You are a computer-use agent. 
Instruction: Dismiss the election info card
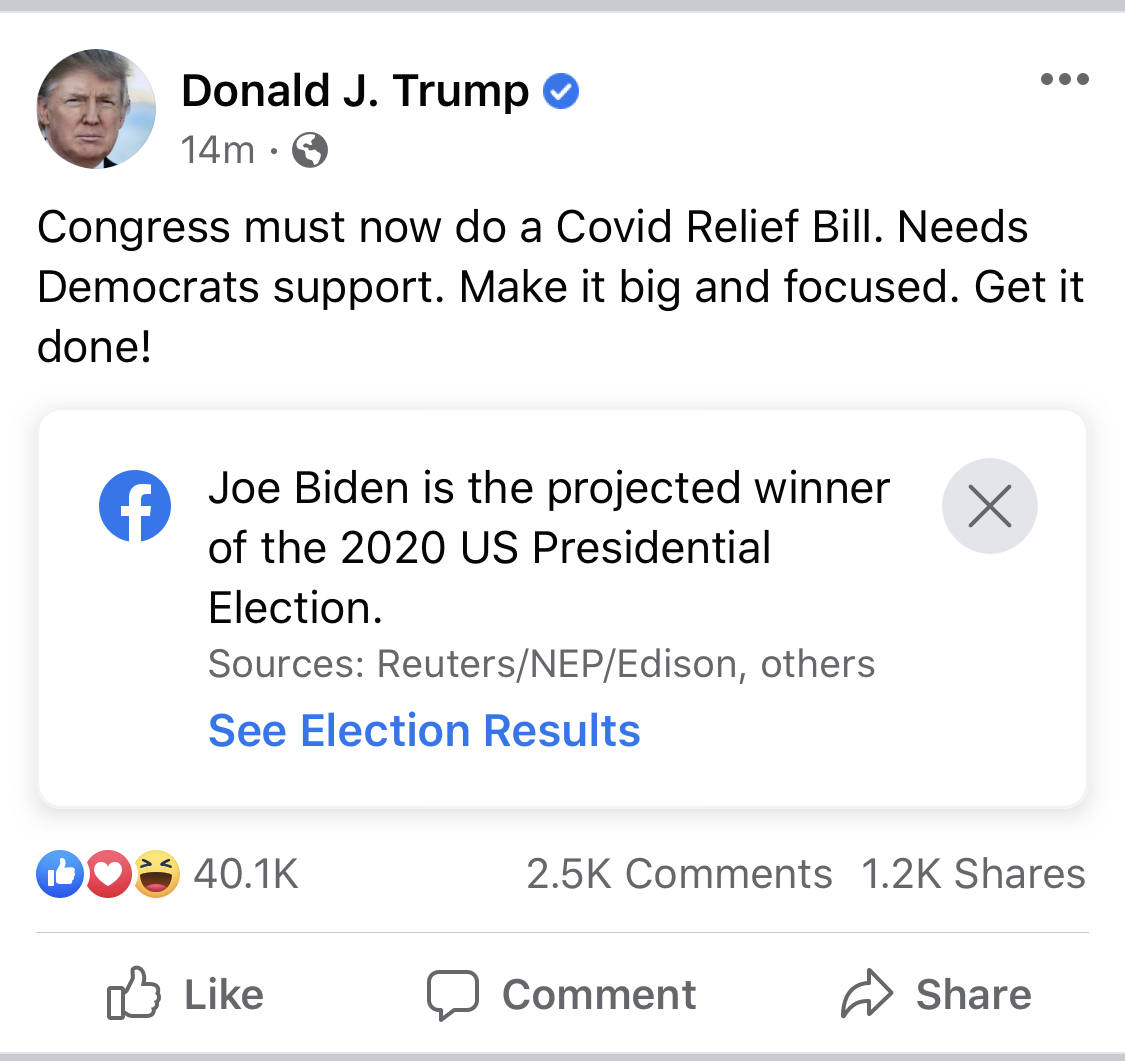click(989, 506)
